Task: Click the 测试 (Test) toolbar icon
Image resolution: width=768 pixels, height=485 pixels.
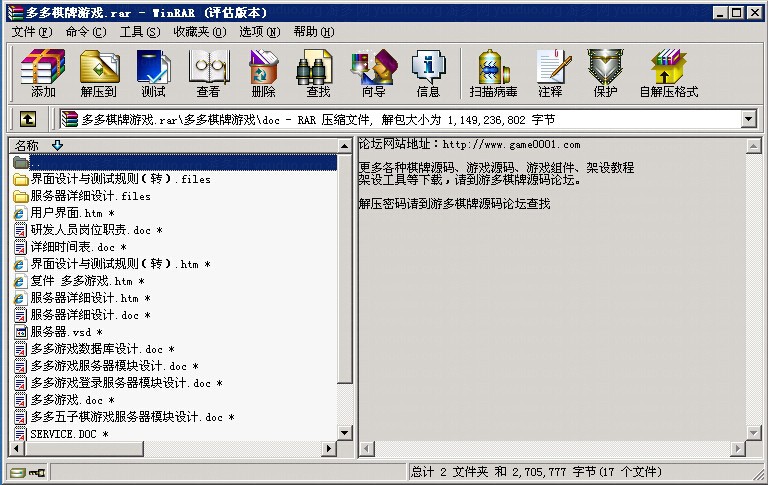Action: click(153, 72)
